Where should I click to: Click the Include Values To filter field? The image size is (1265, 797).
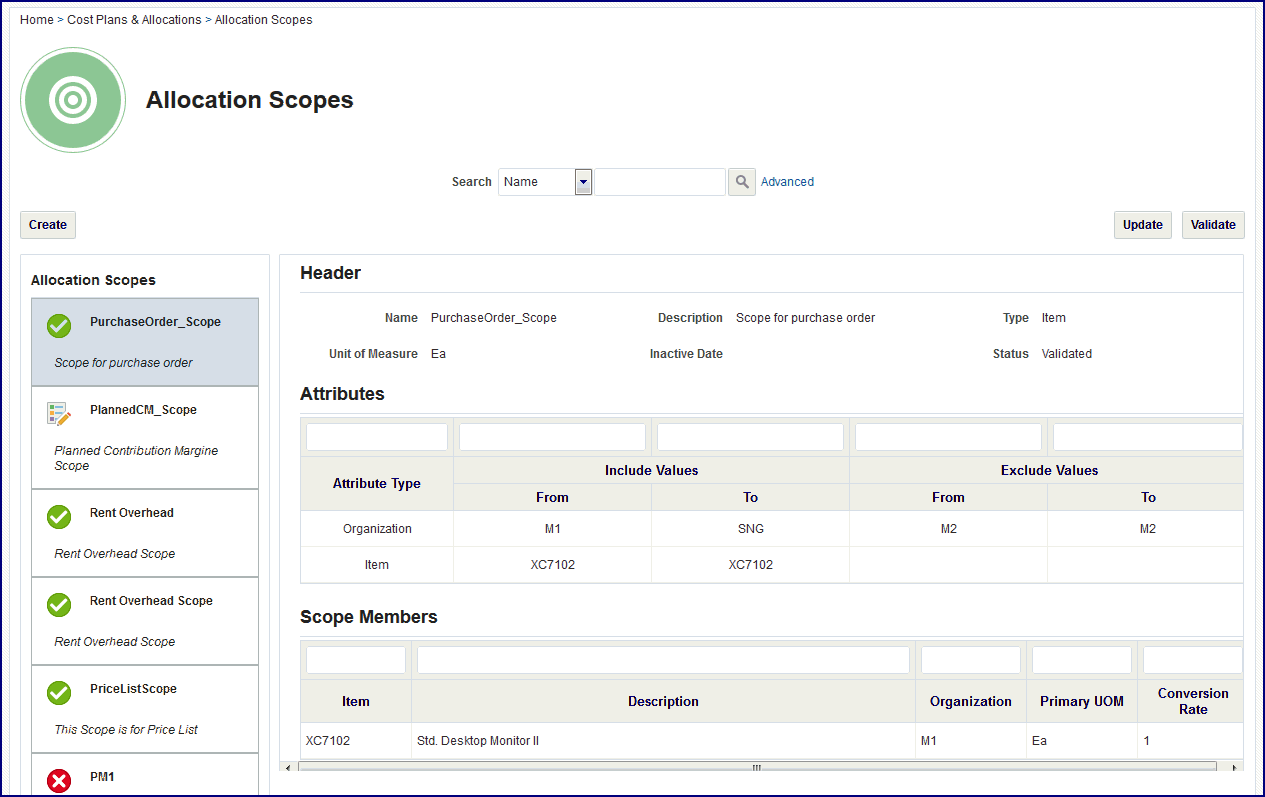(x=750, y=437)
